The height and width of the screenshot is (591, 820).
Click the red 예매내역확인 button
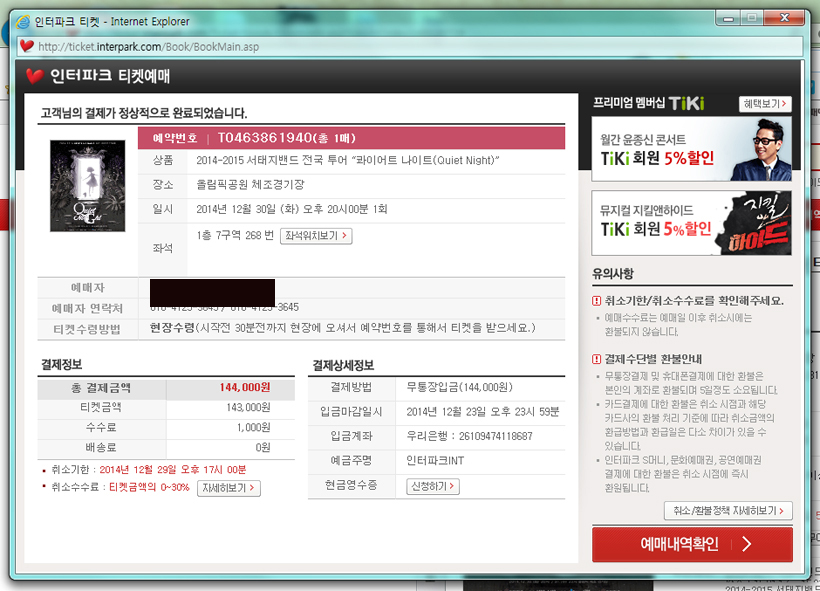point(692,544)
